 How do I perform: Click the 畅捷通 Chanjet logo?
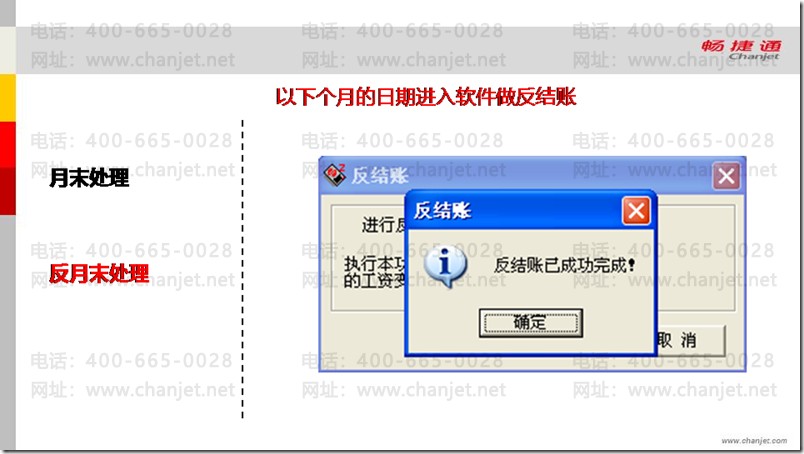click(x=741, y=50)
